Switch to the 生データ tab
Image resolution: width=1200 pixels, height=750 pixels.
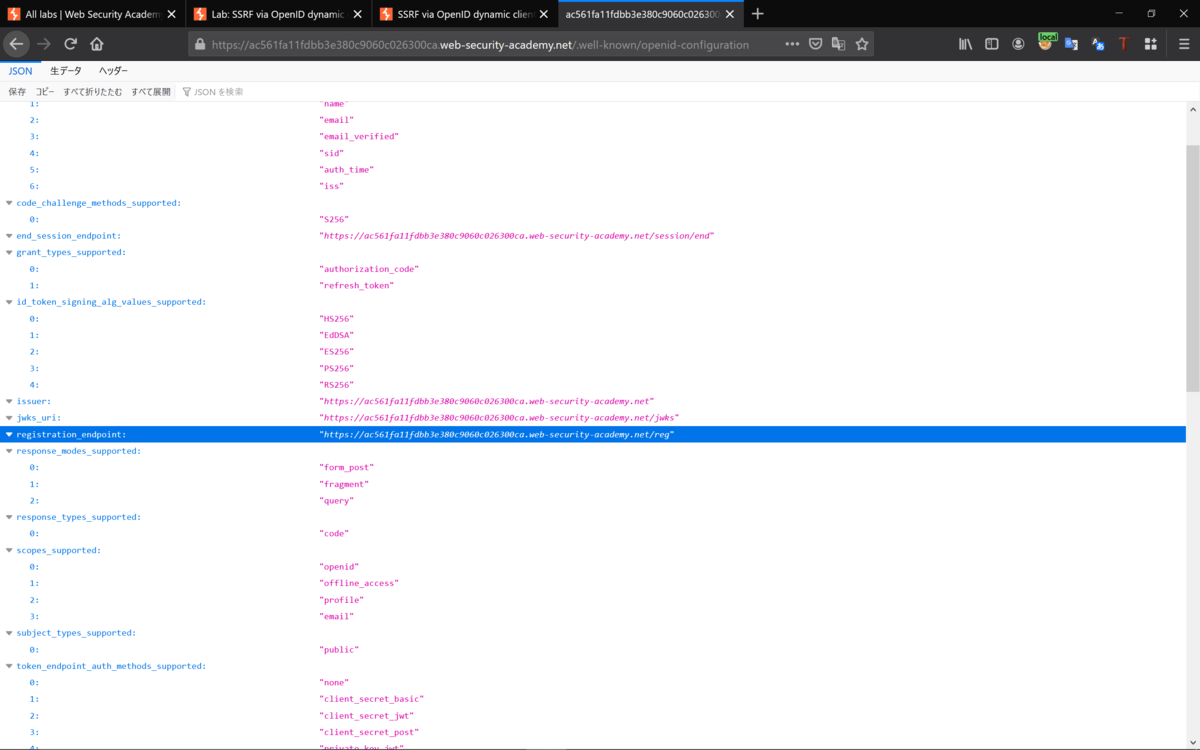(x=65, y=70)
